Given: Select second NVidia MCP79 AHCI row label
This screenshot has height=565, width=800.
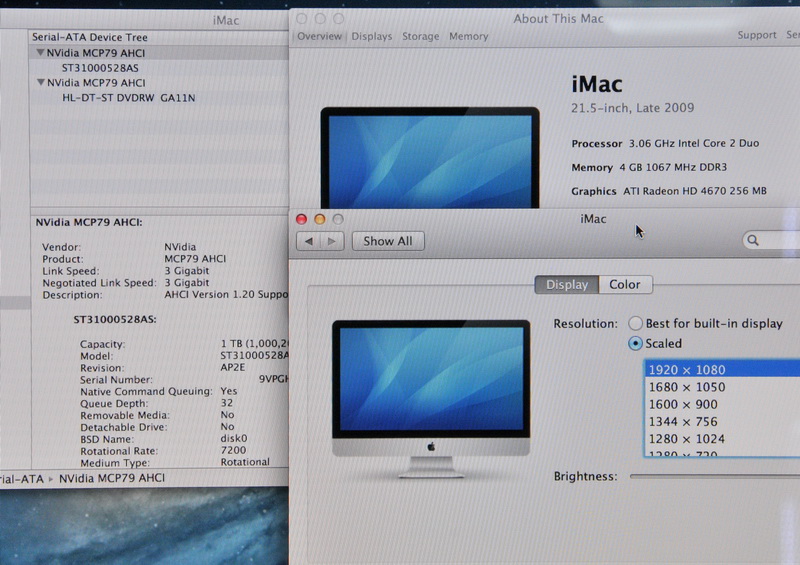Looking at the screenshot, I should pos(96,83).
